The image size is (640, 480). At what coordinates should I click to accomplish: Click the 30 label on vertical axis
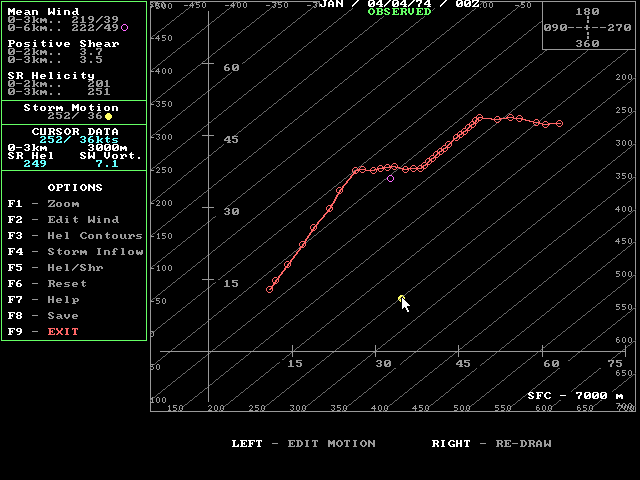(x=231, y=211)
